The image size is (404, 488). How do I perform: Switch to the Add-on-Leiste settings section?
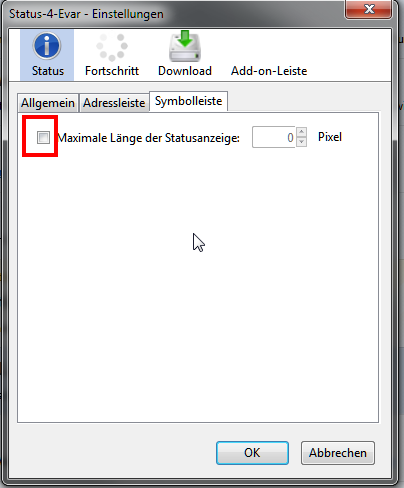(x=269, y=71)
